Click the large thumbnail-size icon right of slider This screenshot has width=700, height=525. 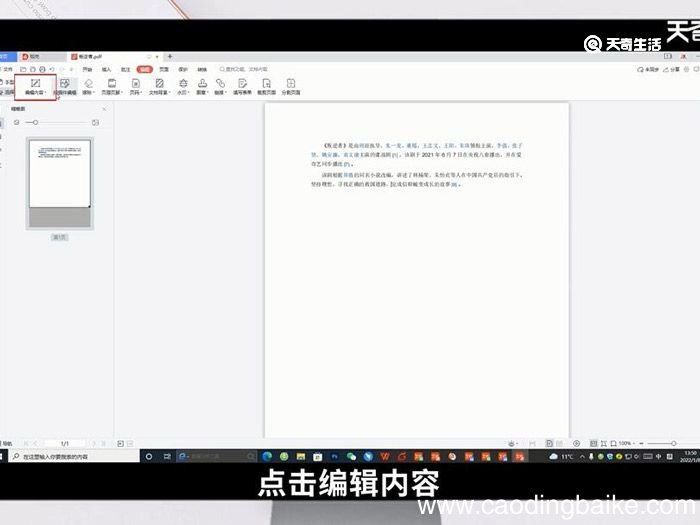pos(95,122)
